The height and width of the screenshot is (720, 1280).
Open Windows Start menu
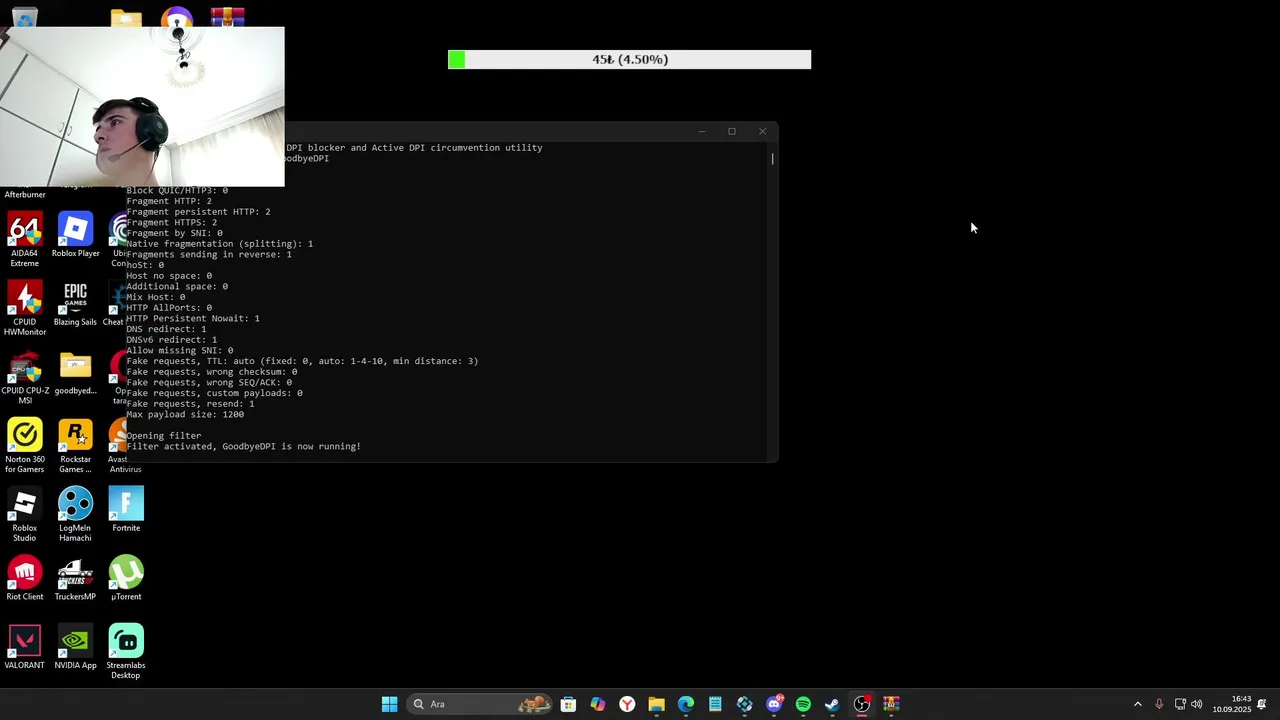[389, 704]
